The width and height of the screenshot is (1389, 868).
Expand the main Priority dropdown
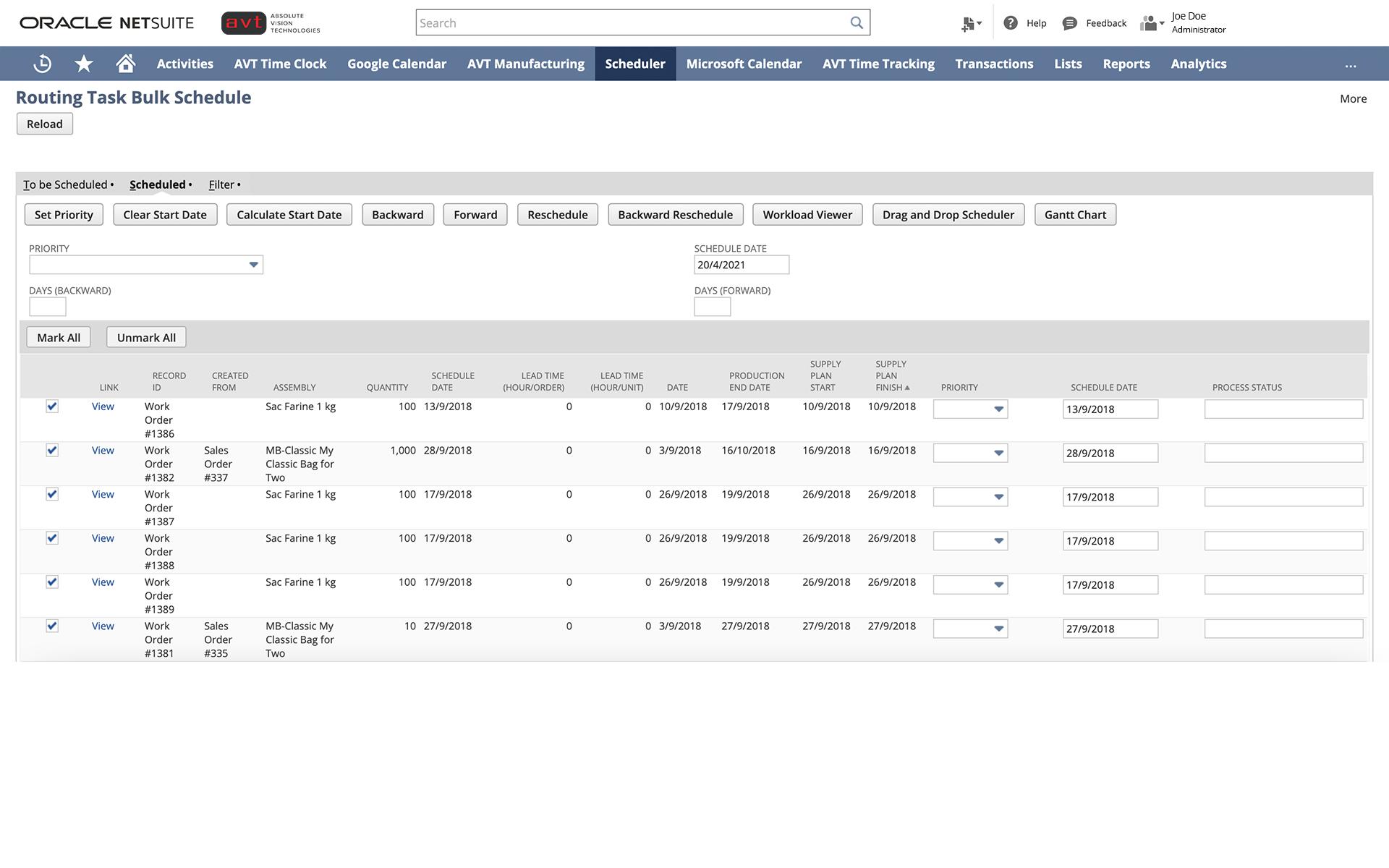(253, 265)
